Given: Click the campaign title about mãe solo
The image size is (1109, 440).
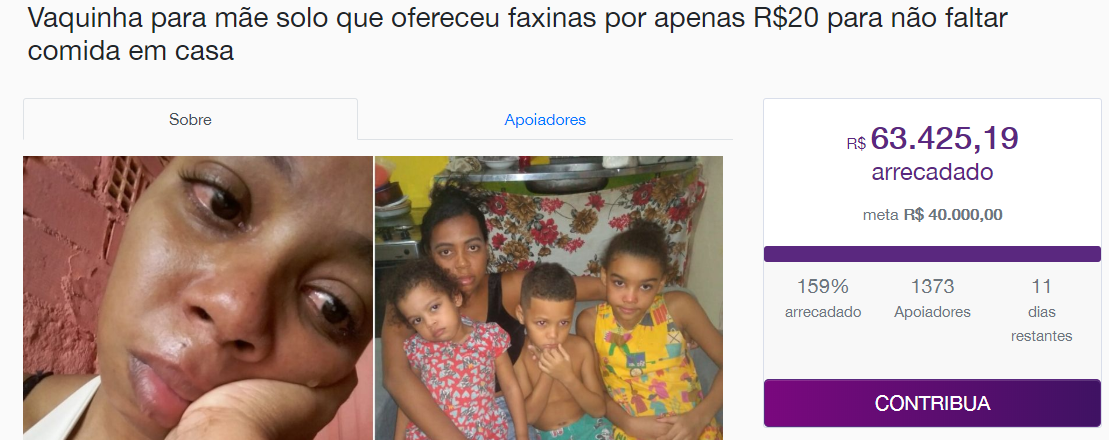Looking at the screenshot, I should (x=517, y=34).
